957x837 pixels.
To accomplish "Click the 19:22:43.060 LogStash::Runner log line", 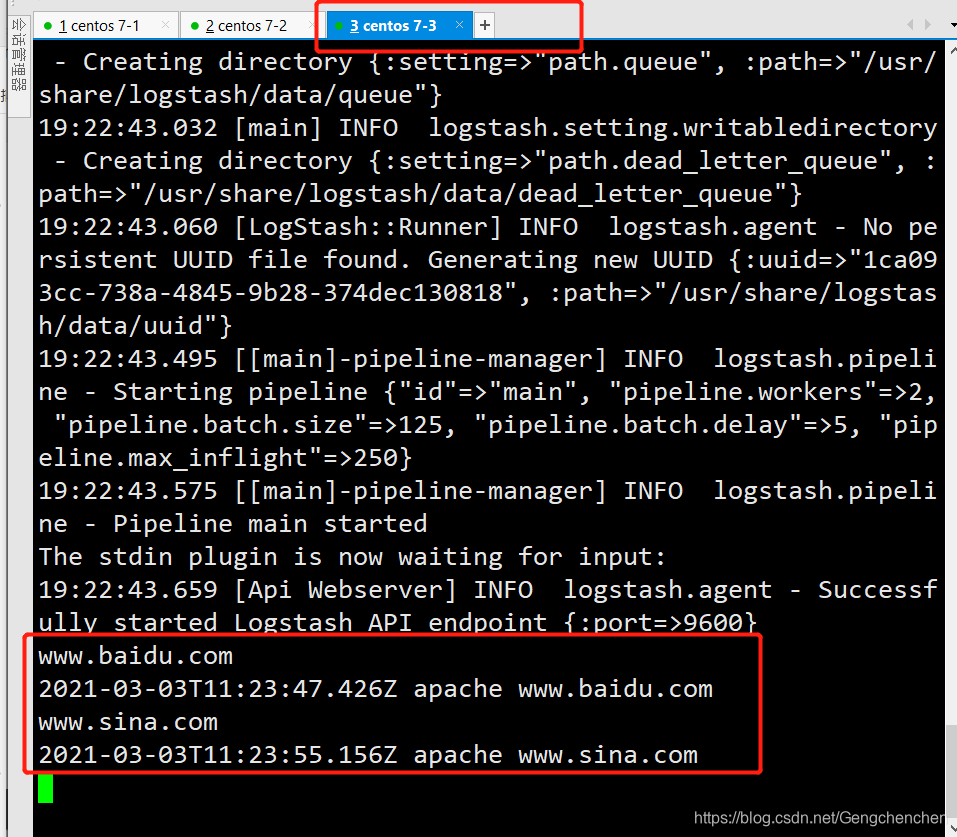I will [488, 226].
